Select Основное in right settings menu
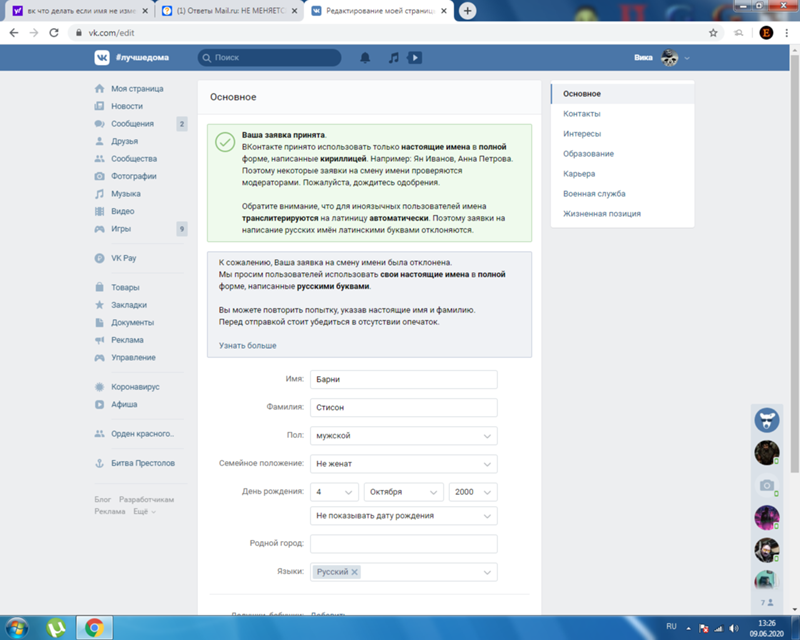 point(622,94)
